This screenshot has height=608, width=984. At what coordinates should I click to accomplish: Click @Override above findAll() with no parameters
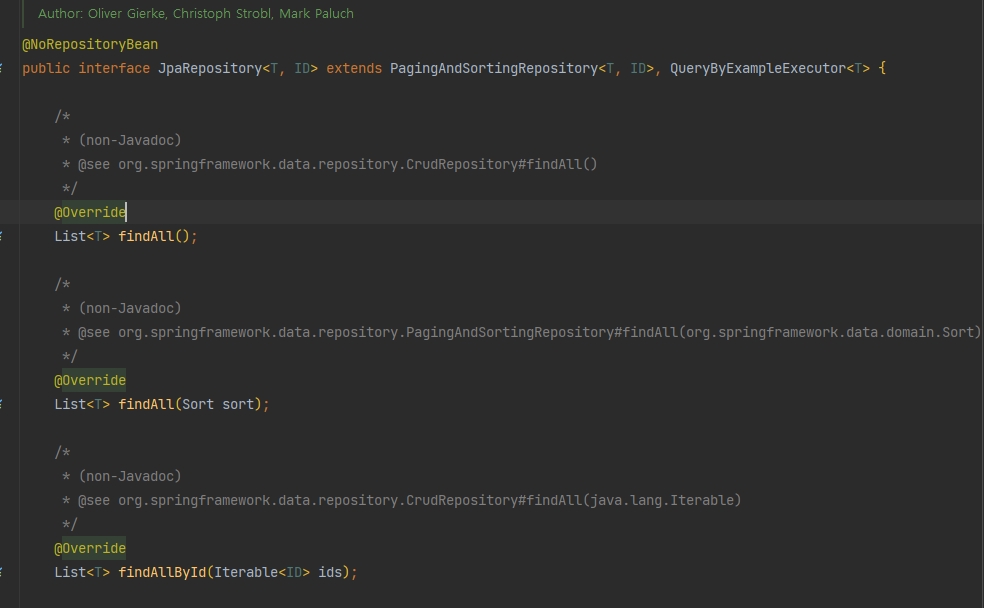click(x=90, y=212)
